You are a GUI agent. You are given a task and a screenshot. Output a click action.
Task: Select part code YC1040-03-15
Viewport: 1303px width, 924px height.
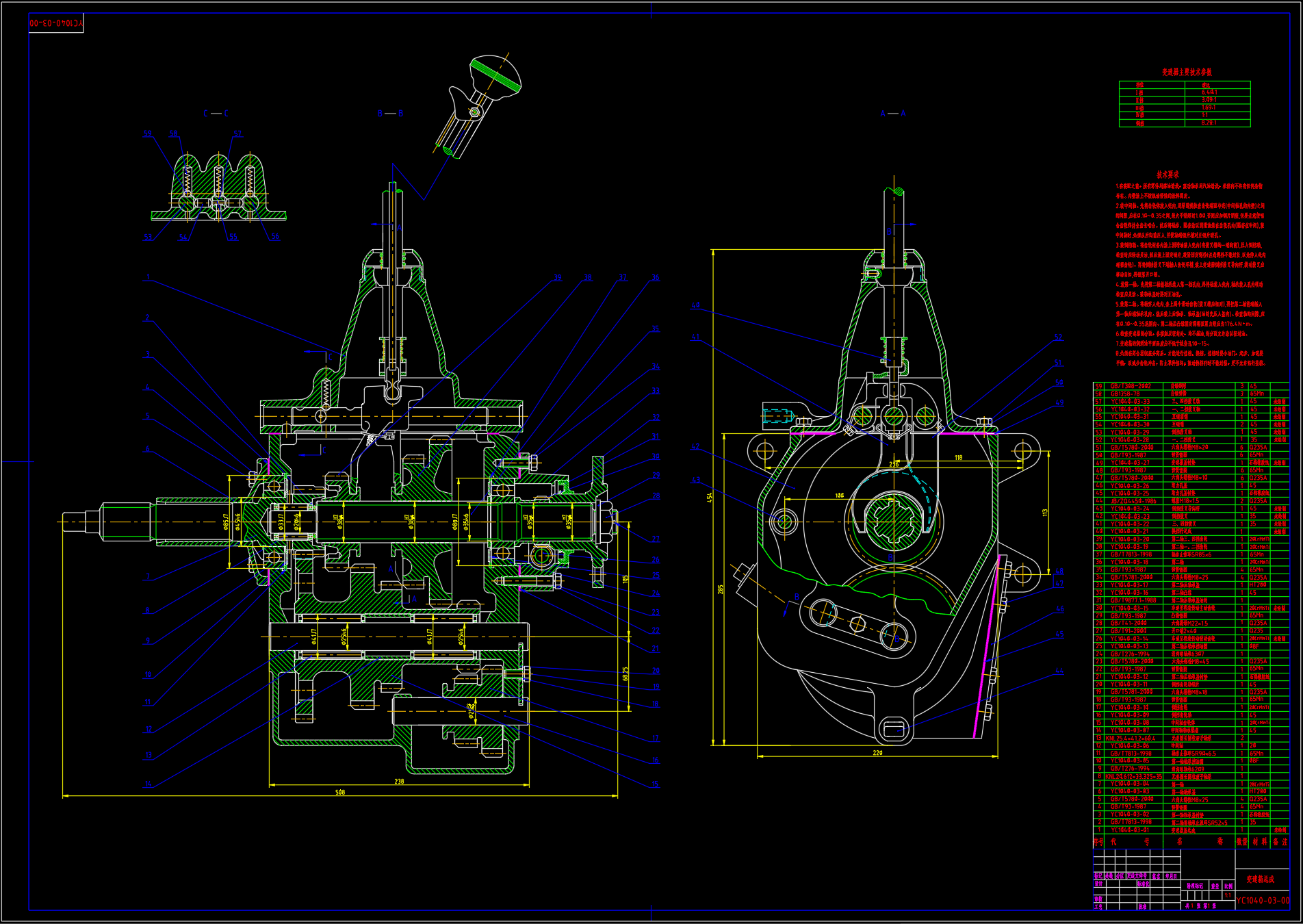pos(1131,608)
